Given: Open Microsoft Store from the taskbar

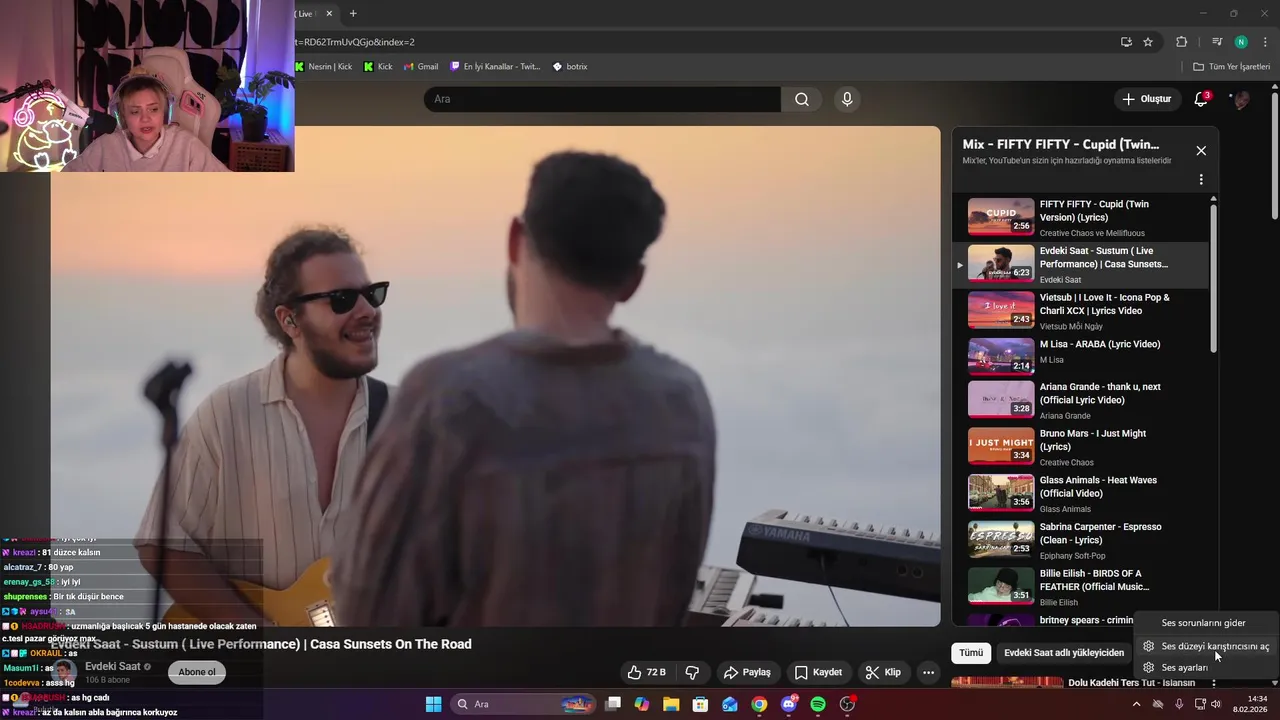Looking at the screenshot, I should [700, 704].
